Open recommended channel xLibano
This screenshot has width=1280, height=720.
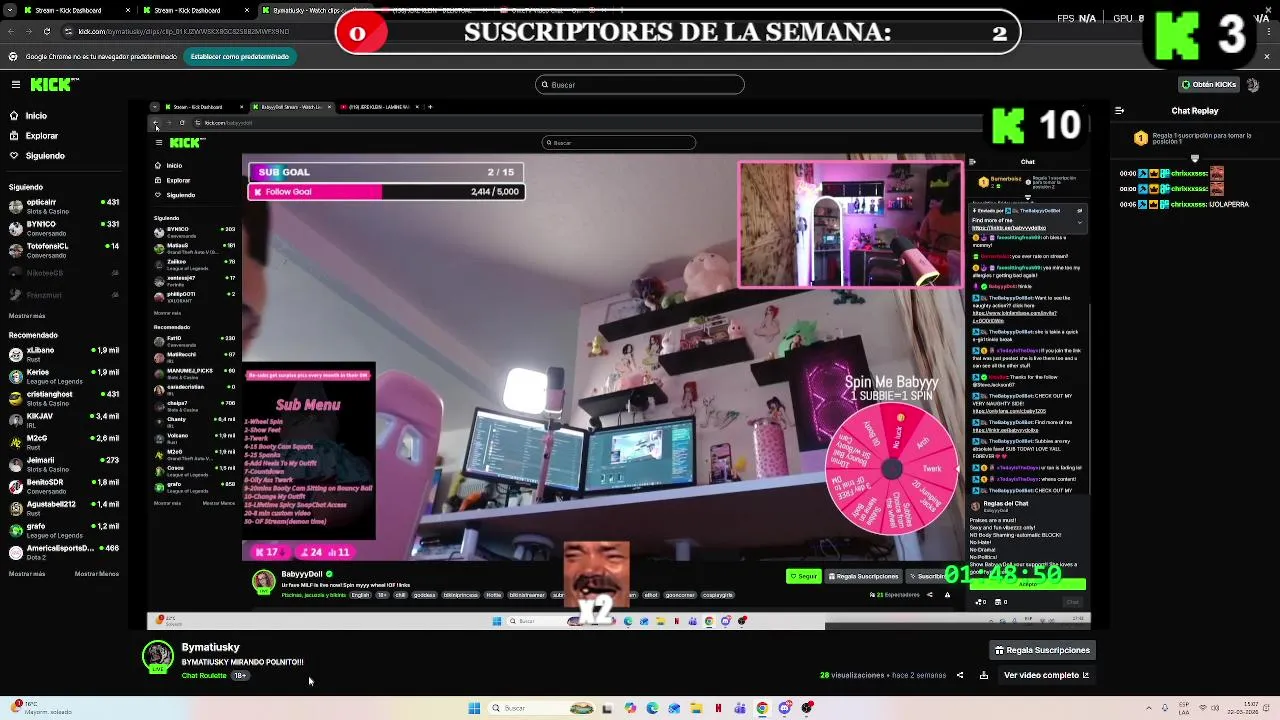64,354
